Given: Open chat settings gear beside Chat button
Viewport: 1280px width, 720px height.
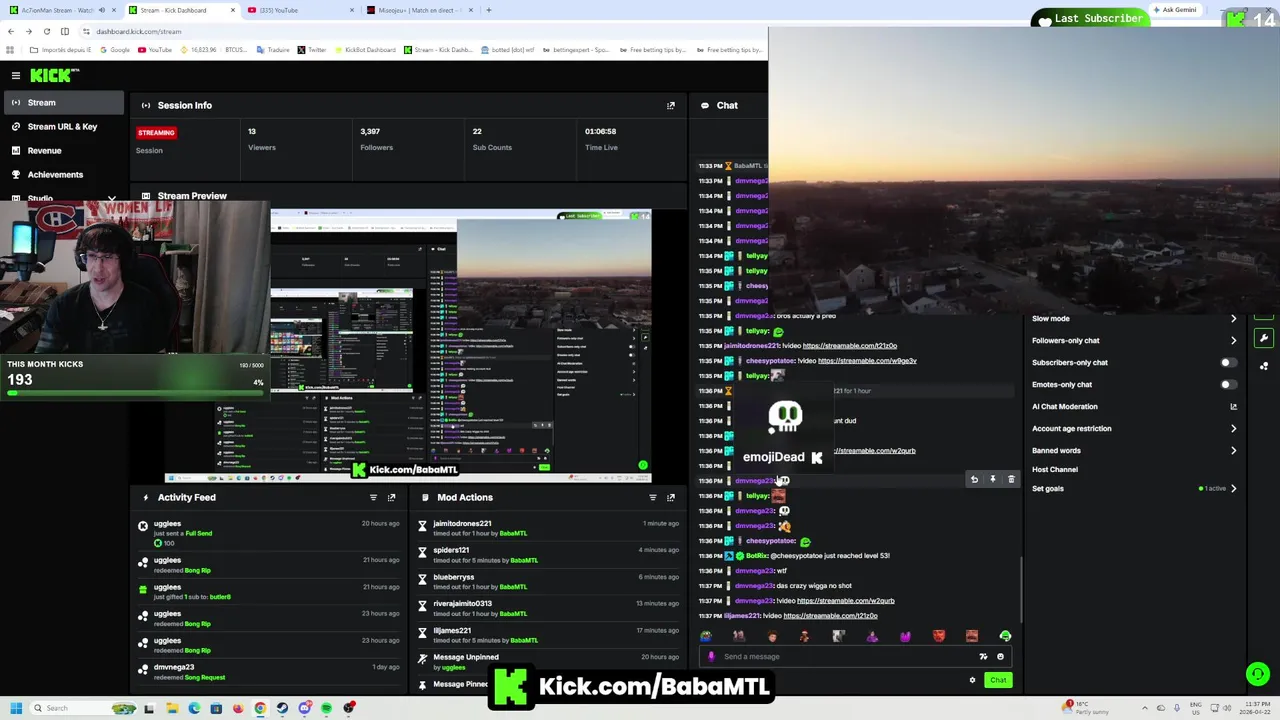Looking at the screenshot, I should point(972,680).
